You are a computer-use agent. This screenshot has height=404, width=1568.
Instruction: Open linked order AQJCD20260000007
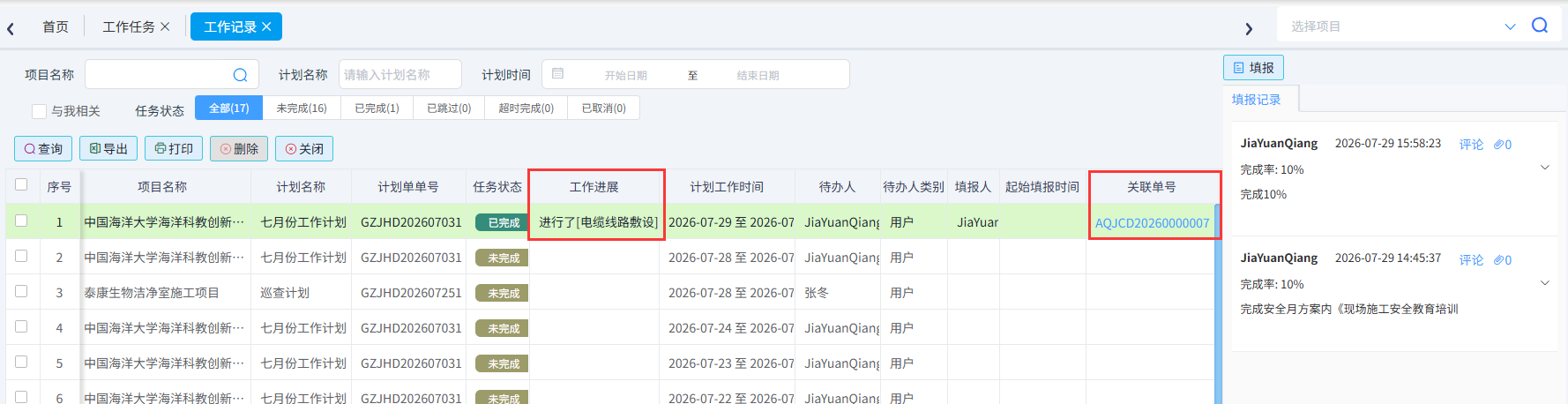[1152, 223]
